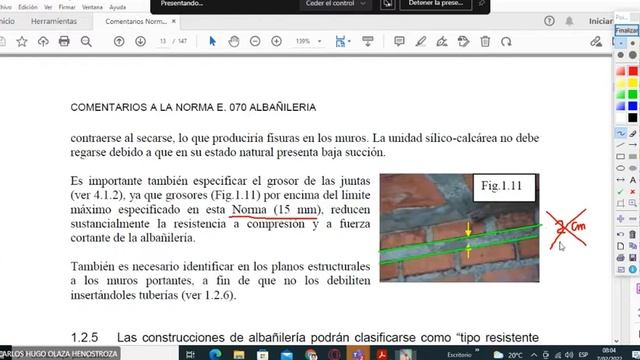Click the scrolling mode toolbar icon
The width and height of the screenshot is (640, 360).
tap(368, 41)
